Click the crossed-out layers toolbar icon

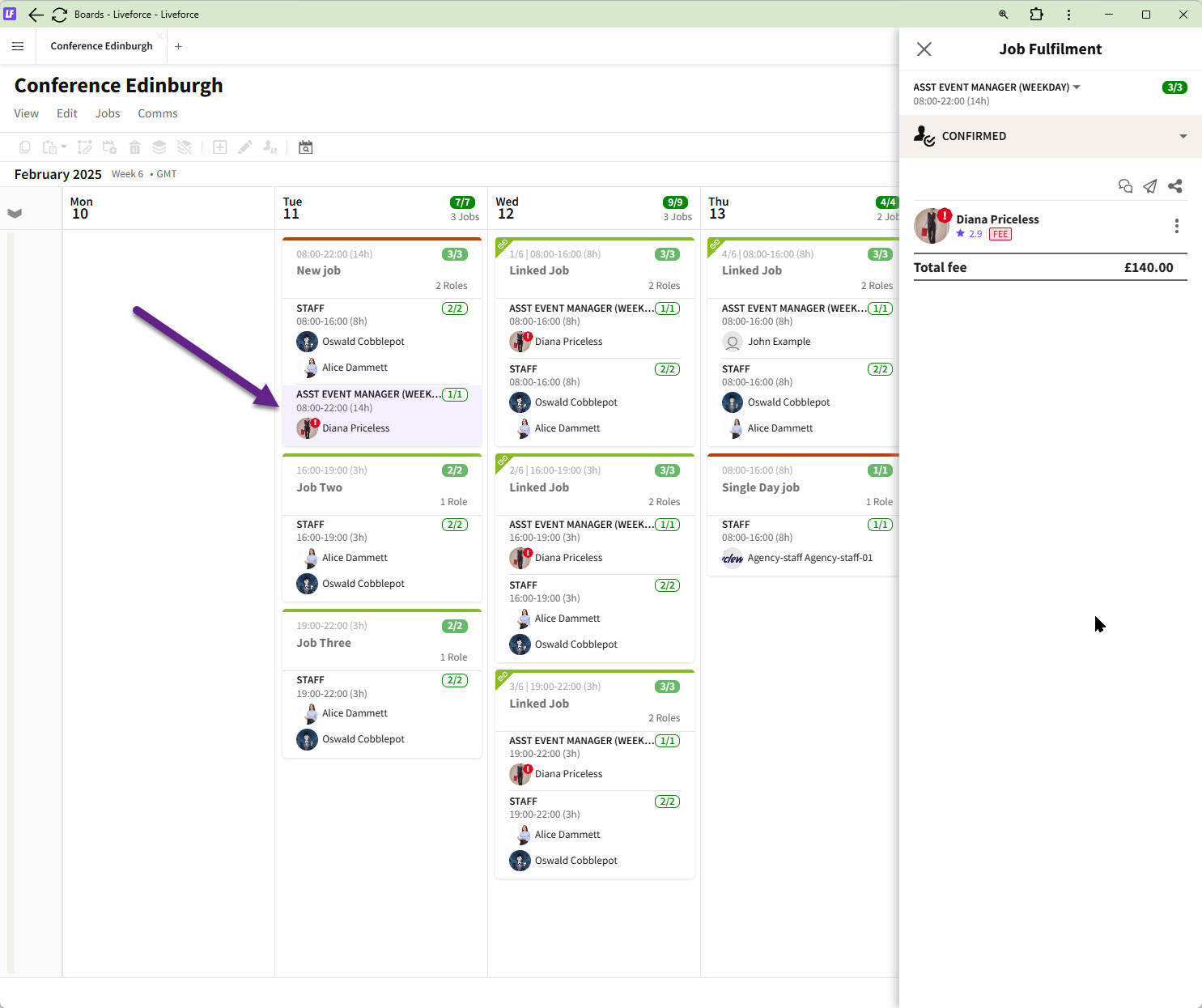click(x=185, y=147)
